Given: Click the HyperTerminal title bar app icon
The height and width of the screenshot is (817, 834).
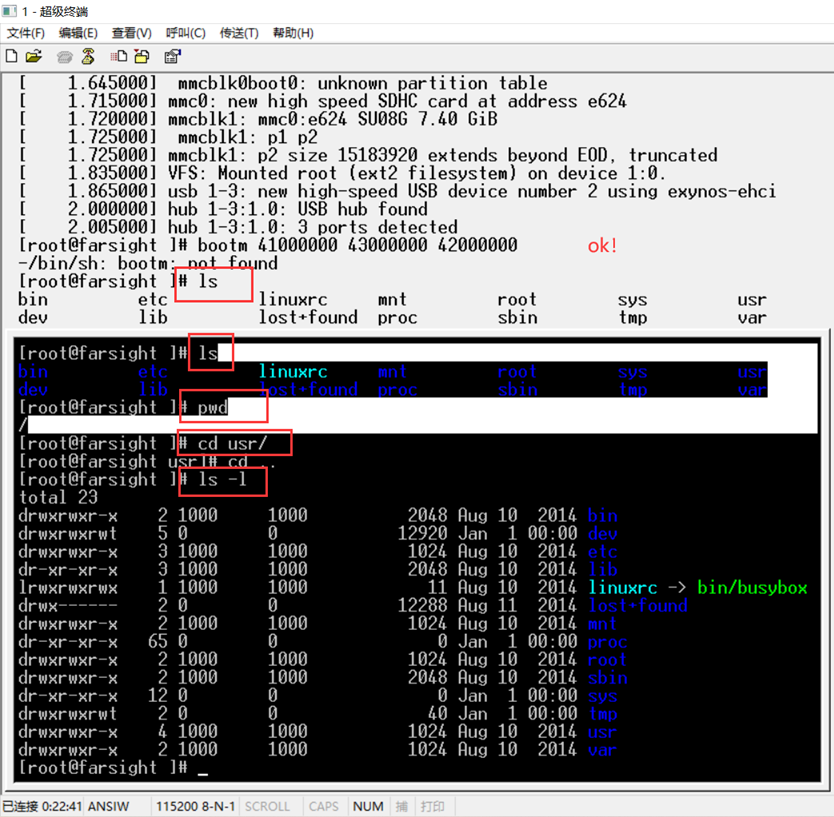Looking at the screenshot, I should (10, 11).
